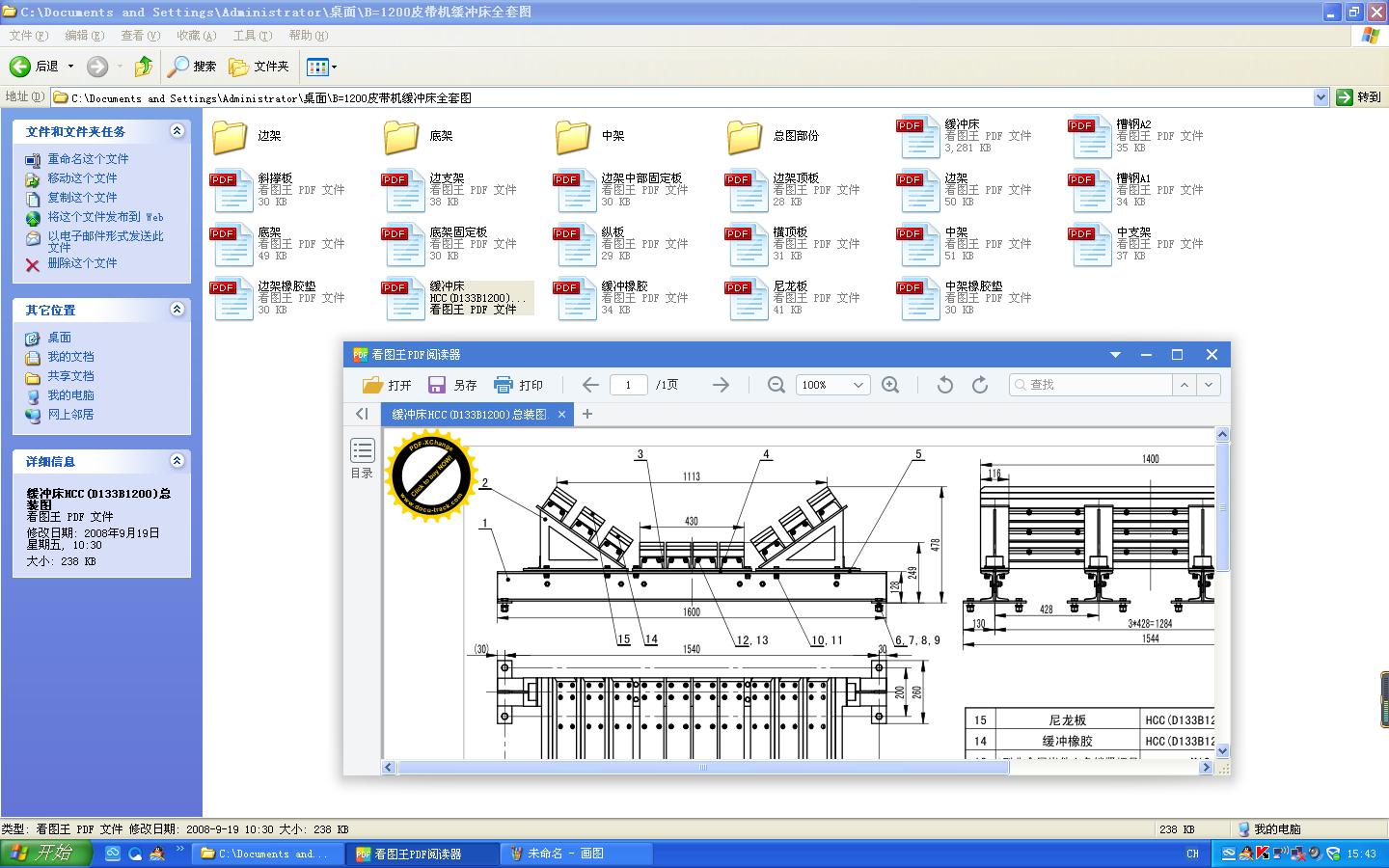Screen dimensions: 1389x868
Task: Click 另存 save-as in PDF reader
Action: 452,385
